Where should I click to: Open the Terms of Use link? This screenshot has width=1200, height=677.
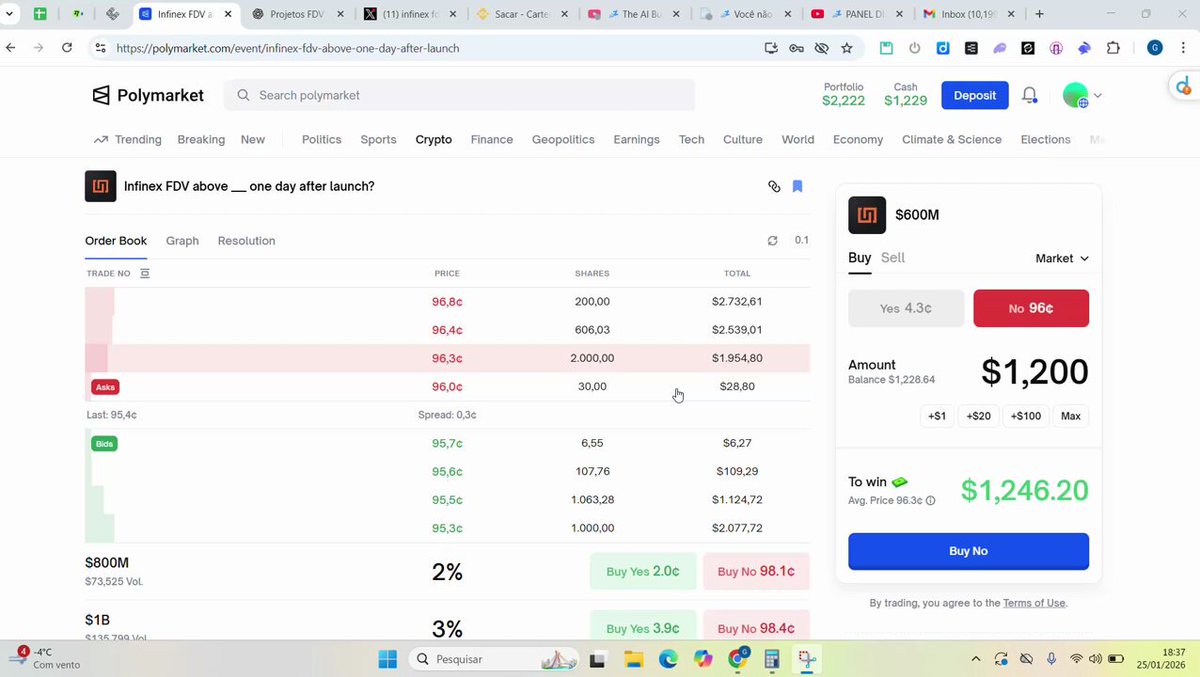coord(1034,603)
